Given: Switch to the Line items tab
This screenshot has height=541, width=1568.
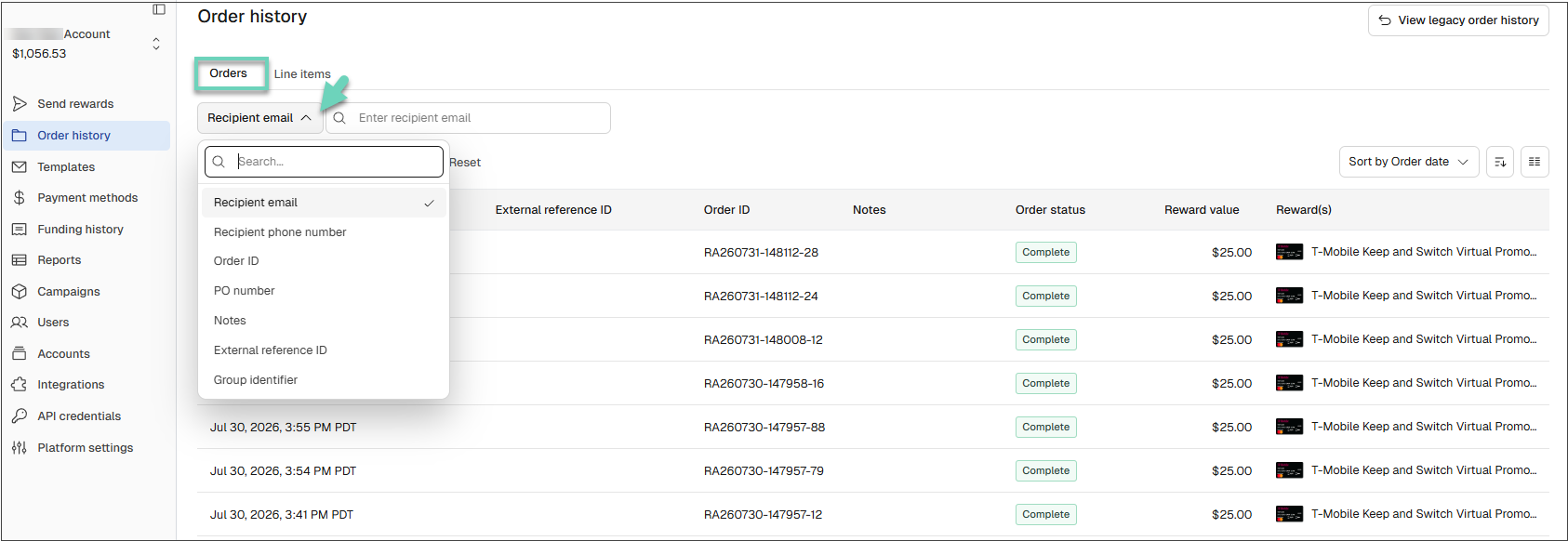Looking at the screenshot, I should (302, 74).
